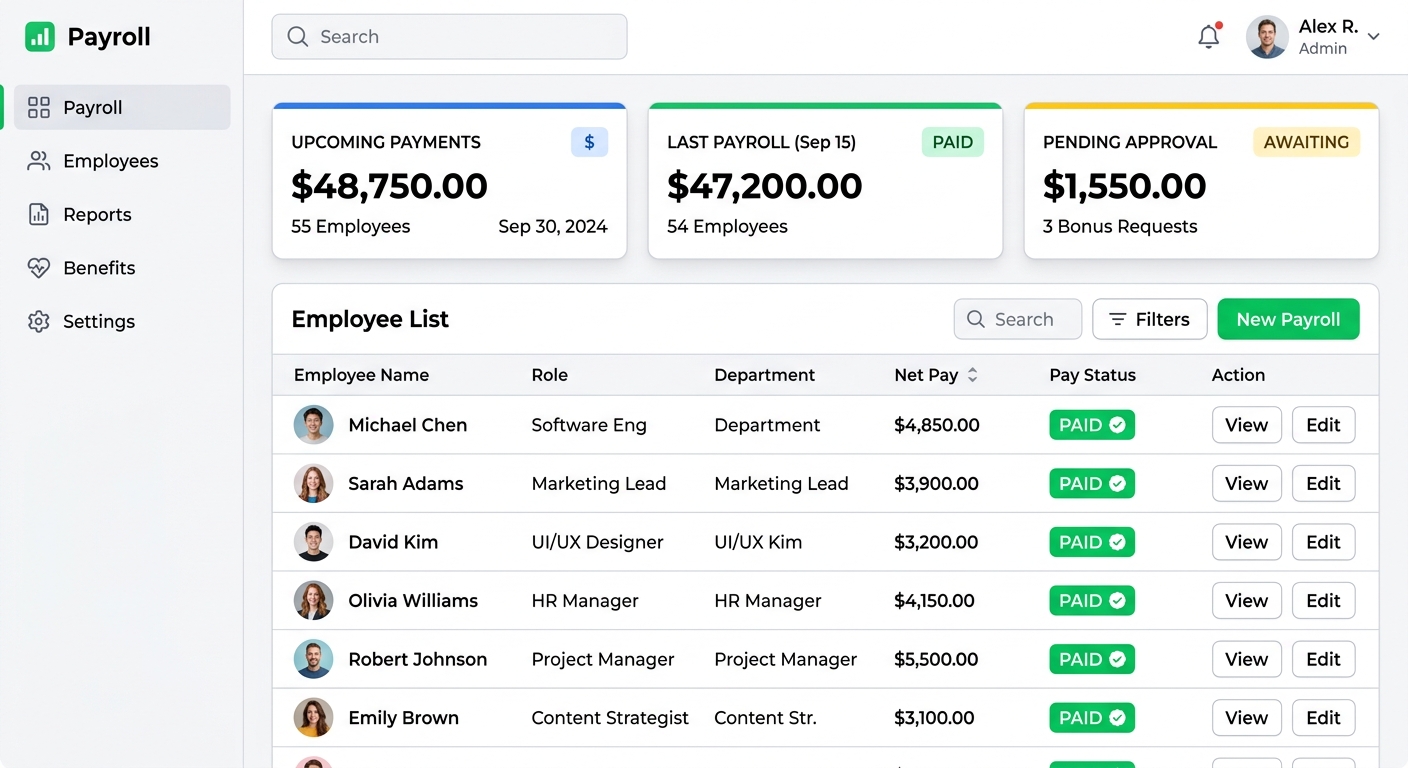Viewport: 1408px width, 768px height.
Task: Click the filter lines icon
Action: [x=1118, y=319]
